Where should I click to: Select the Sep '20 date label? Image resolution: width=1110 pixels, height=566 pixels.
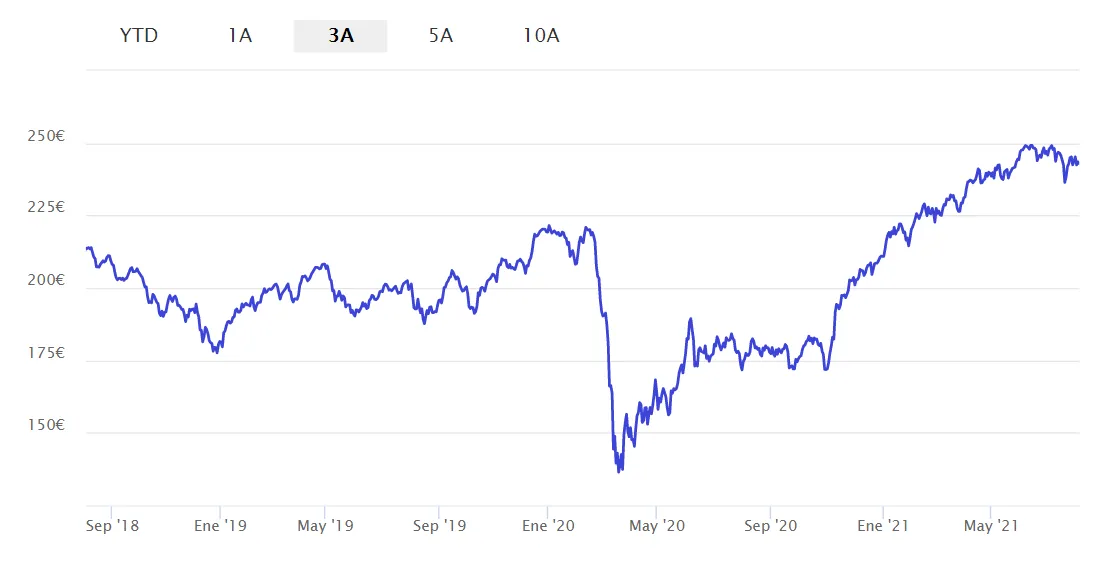pos(772,525)
